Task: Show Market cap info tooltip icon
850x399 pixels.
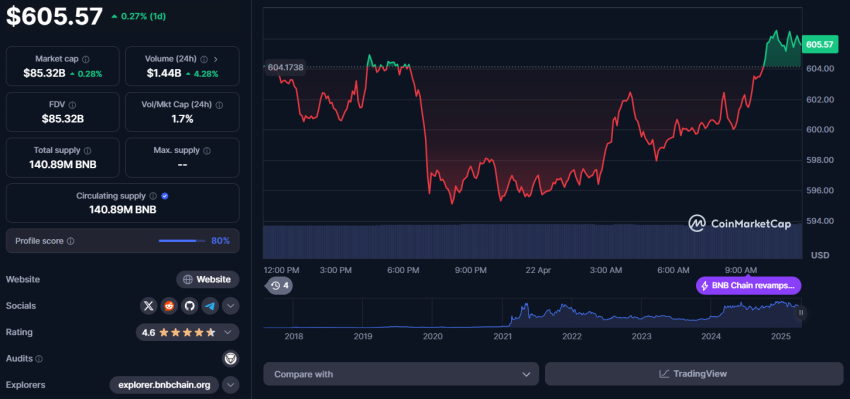Action: [86, 59]
